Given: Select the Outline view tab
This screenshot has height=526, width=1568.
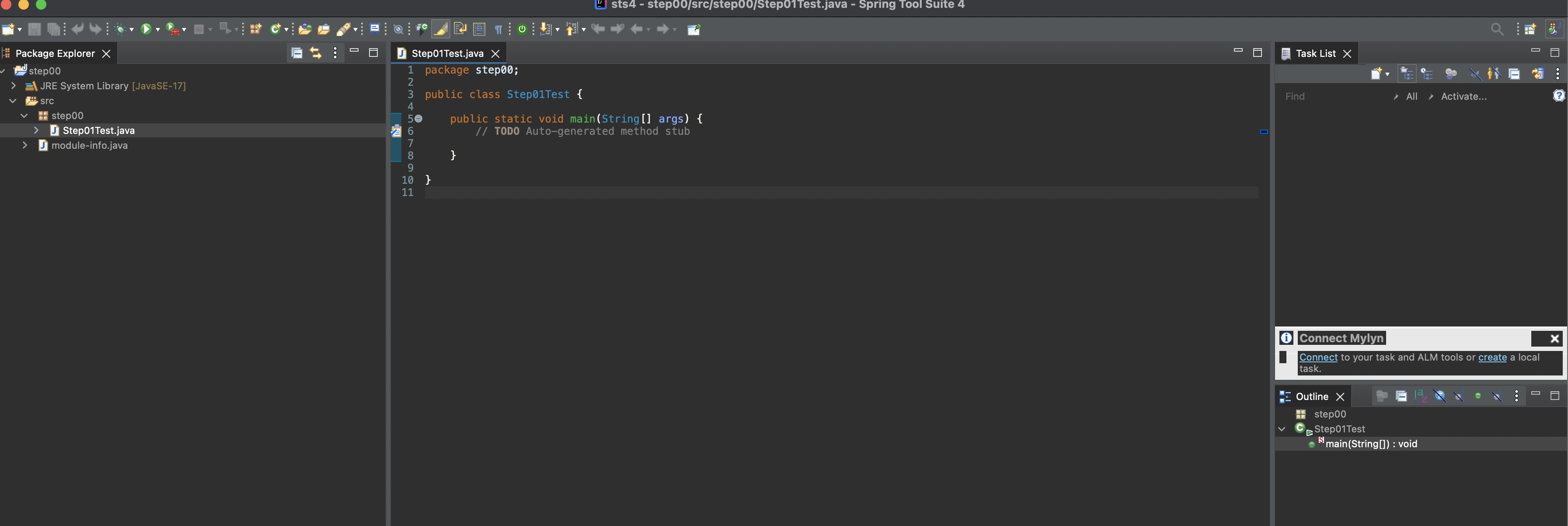Looking at the screenshot, I should [x=1311, y=397].
